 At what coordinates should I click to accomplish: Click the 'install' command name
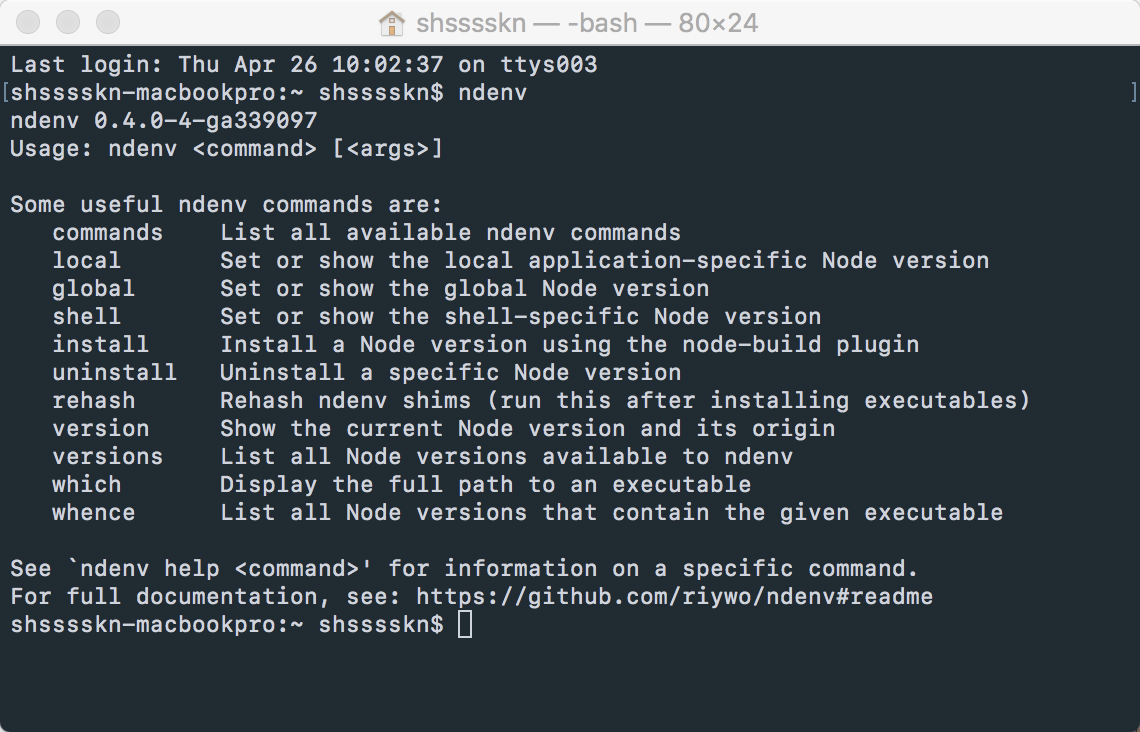click(x=100, y=345)
